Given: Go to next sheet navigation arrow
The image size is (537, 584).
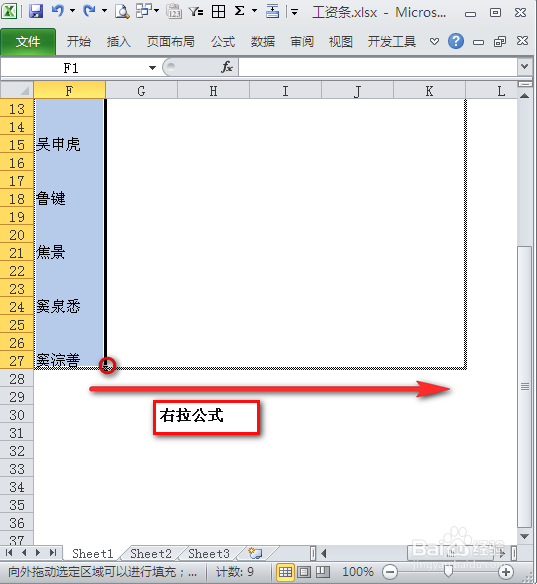Looking at the screenshot, I should pos(38,552).
